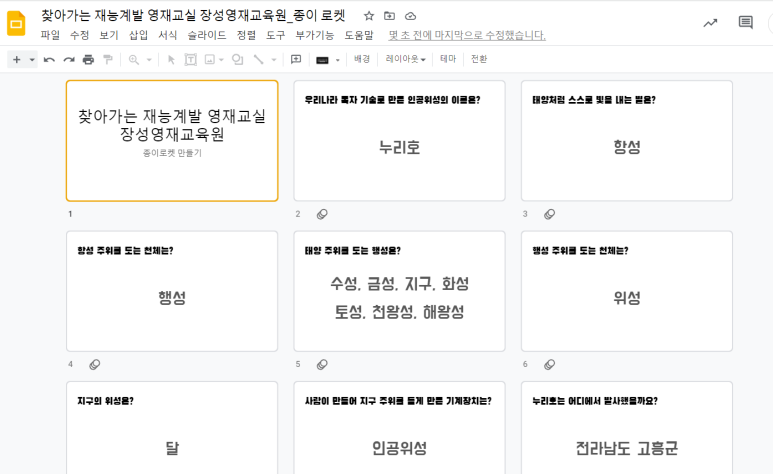Open the 부가기능 menu
This screenshot has width=773, height=474.
(x=315, y=35)
